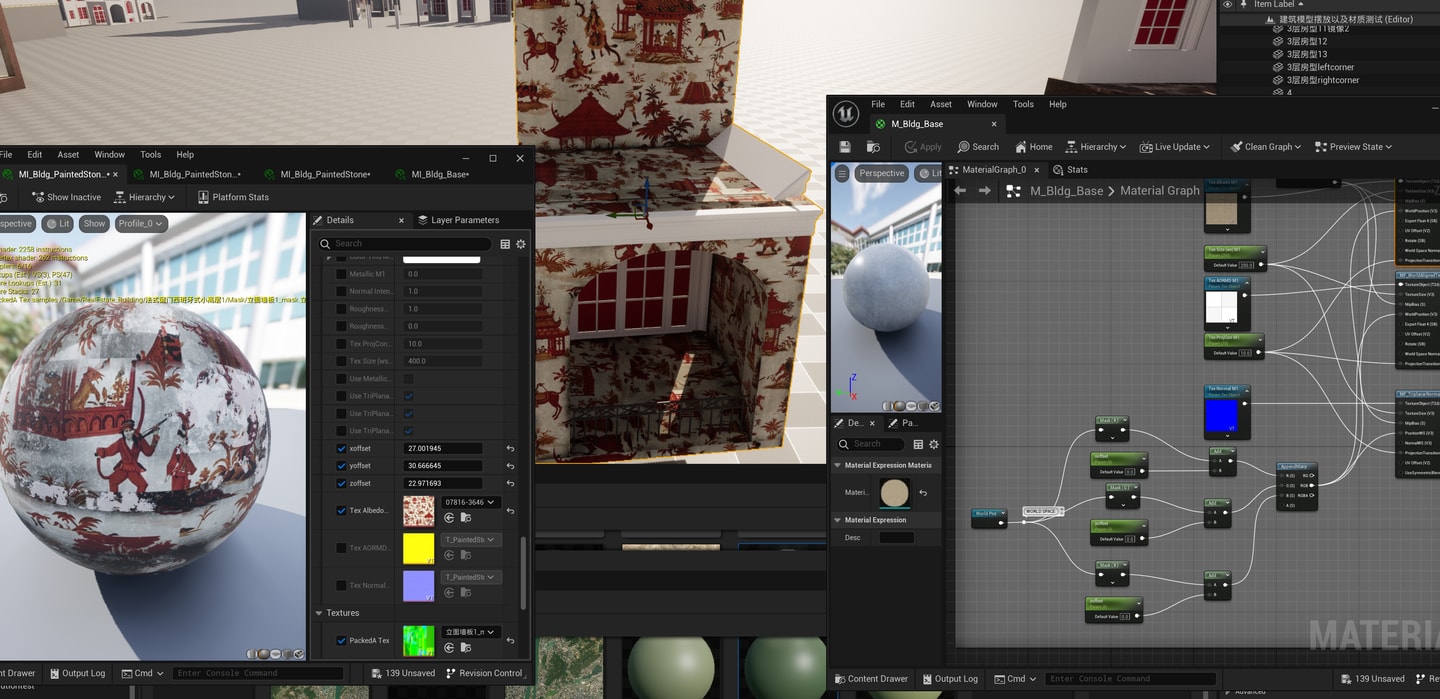This screenshot has height=699, width=1440.
Task: Enable the Tex Normal override checkbox
Action: click(341, 586)
